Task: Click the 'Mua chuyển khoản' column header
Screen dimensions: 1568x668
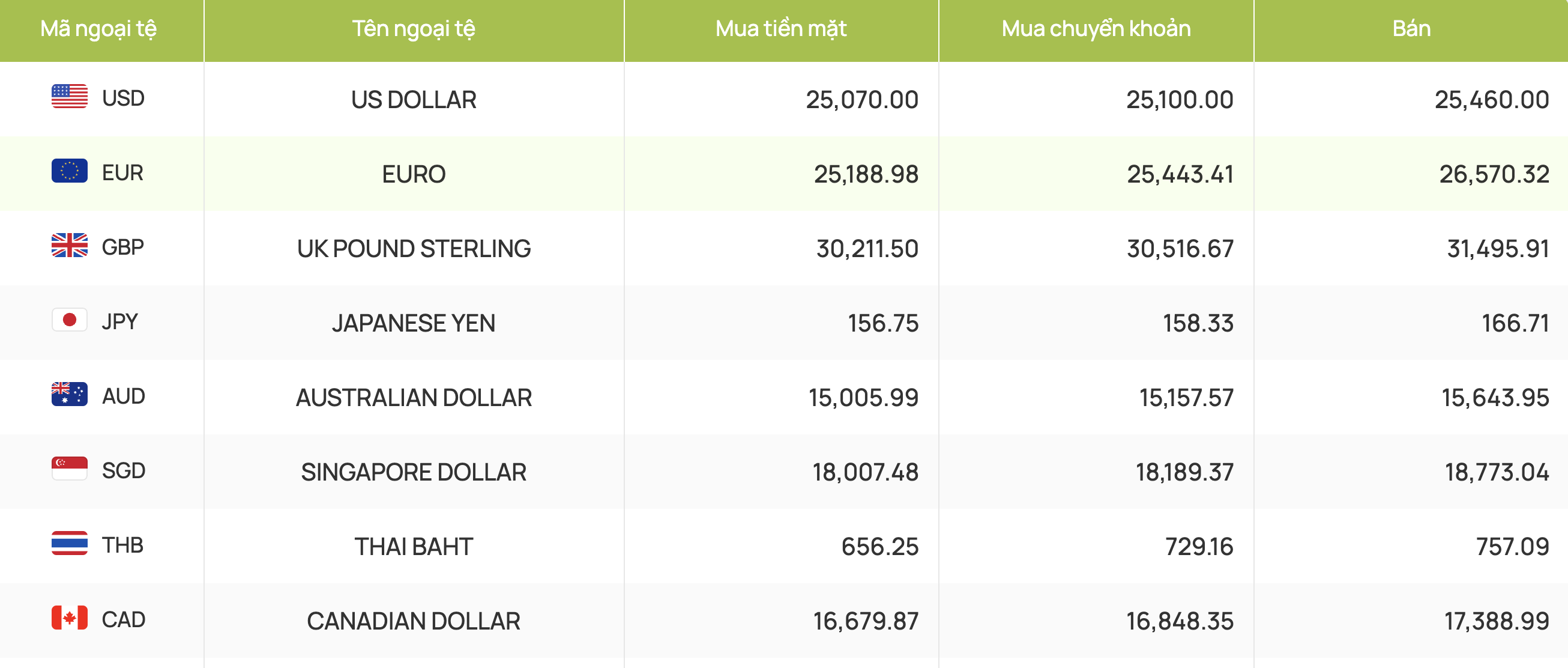Action: pos(1096,29)
